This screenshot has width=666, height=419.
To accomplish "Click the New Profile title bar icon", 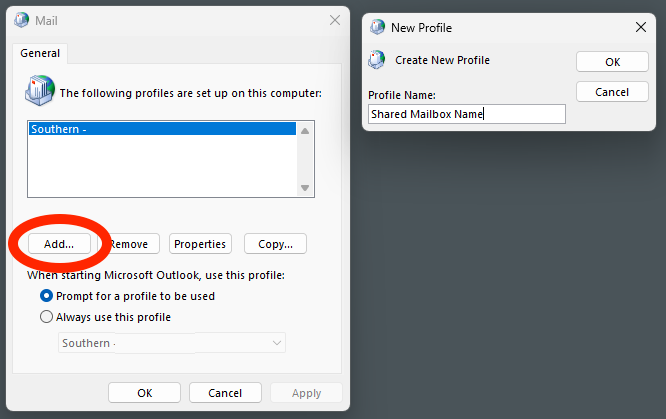I will pos(377,27).
